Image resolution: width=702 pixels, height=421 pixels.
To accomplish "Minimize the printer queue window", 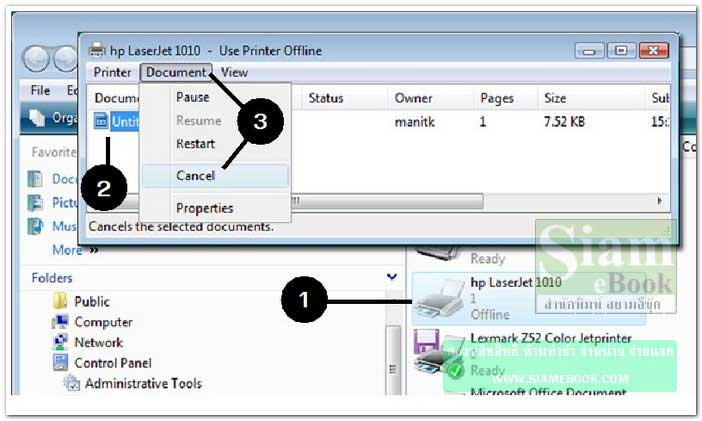I will 589,51.
